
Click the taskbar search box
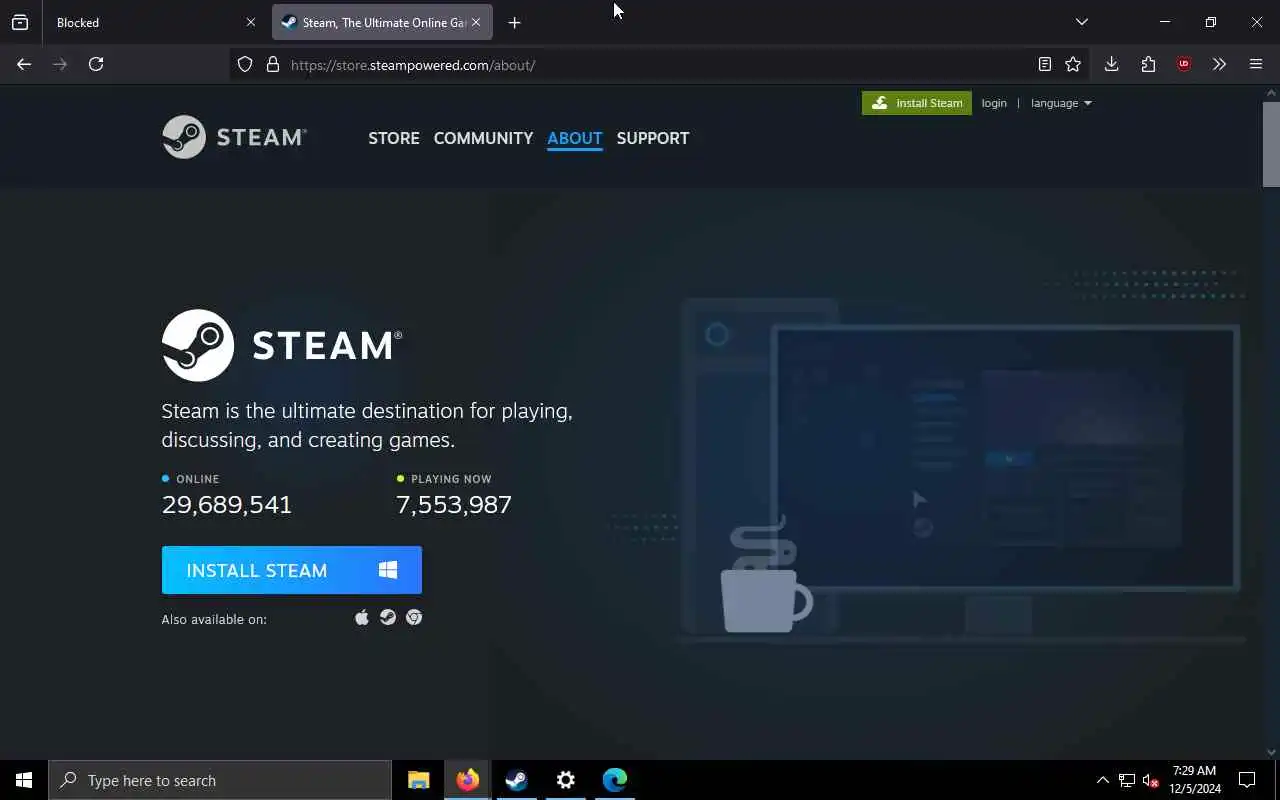point(220,780)
